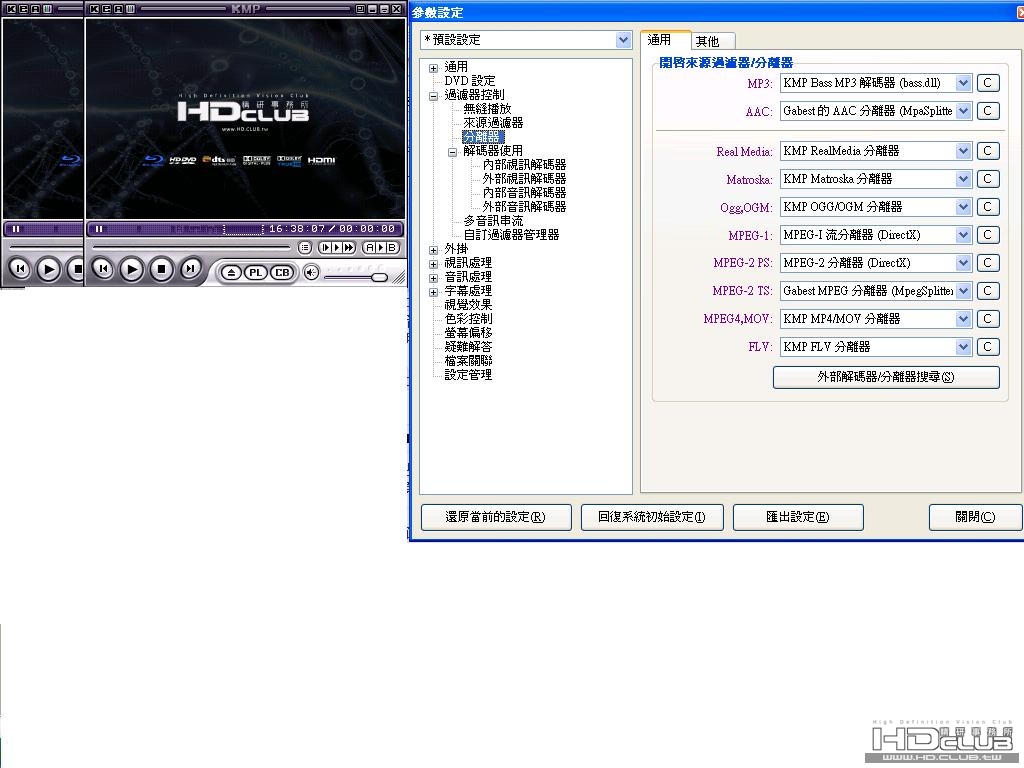Image resolution: width=1024 pixels, height=768 pixels.
Task: Click 還原當前的設定(R) button
Action: 496,517
